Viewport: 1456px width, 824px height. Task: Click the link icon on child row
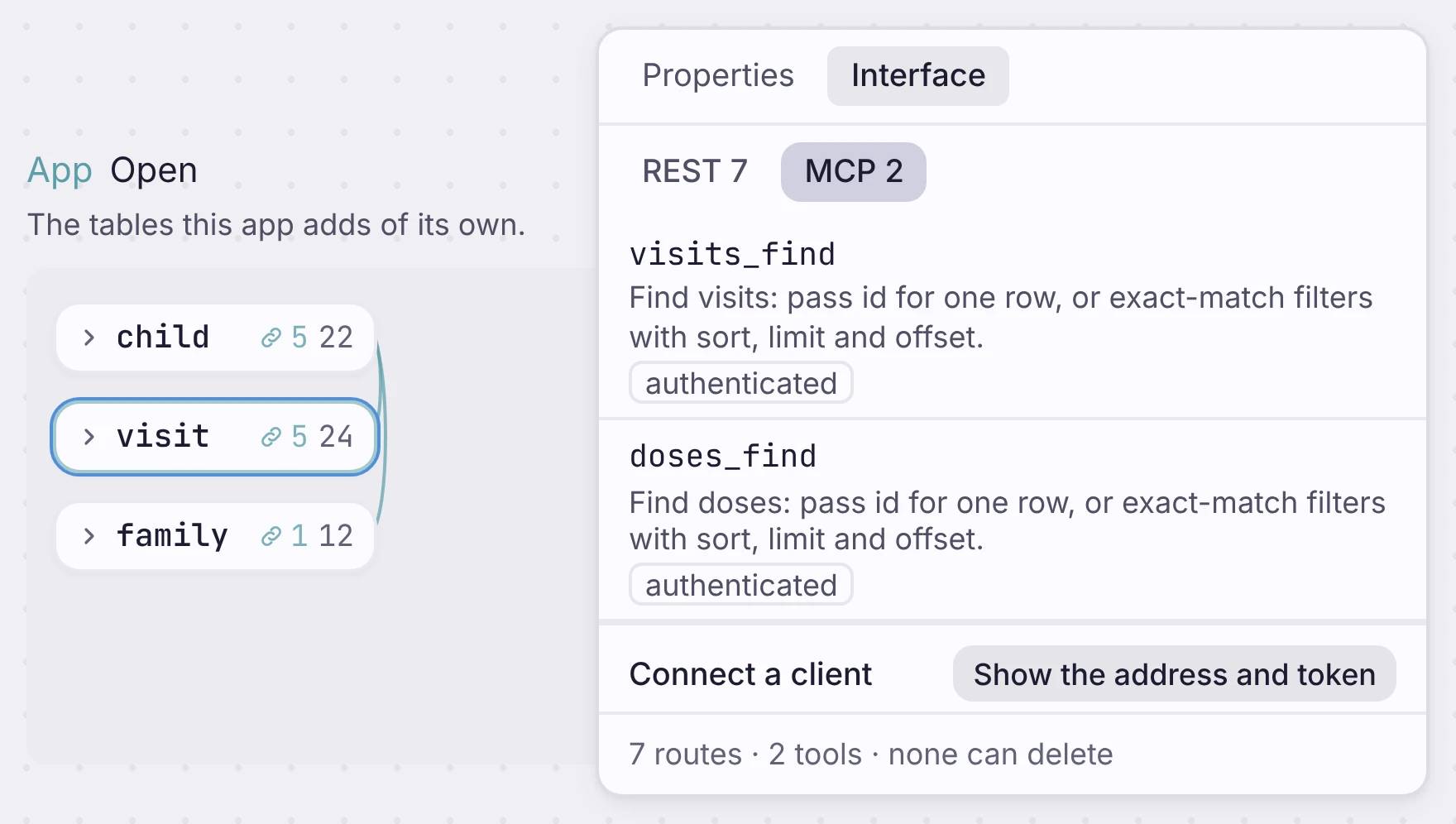point(271,338)
